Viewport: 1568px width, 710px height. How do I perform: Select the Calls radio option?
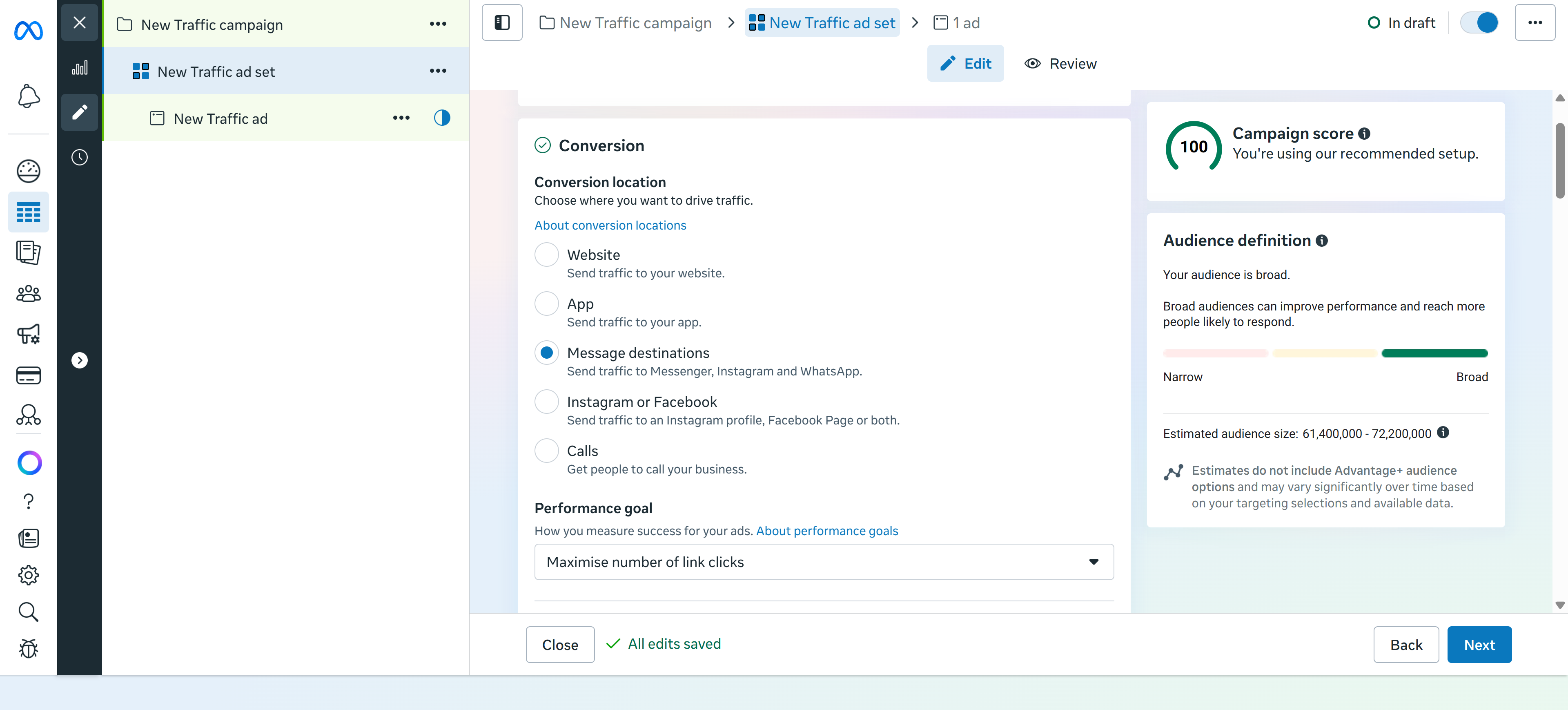[x=546, y=451]
